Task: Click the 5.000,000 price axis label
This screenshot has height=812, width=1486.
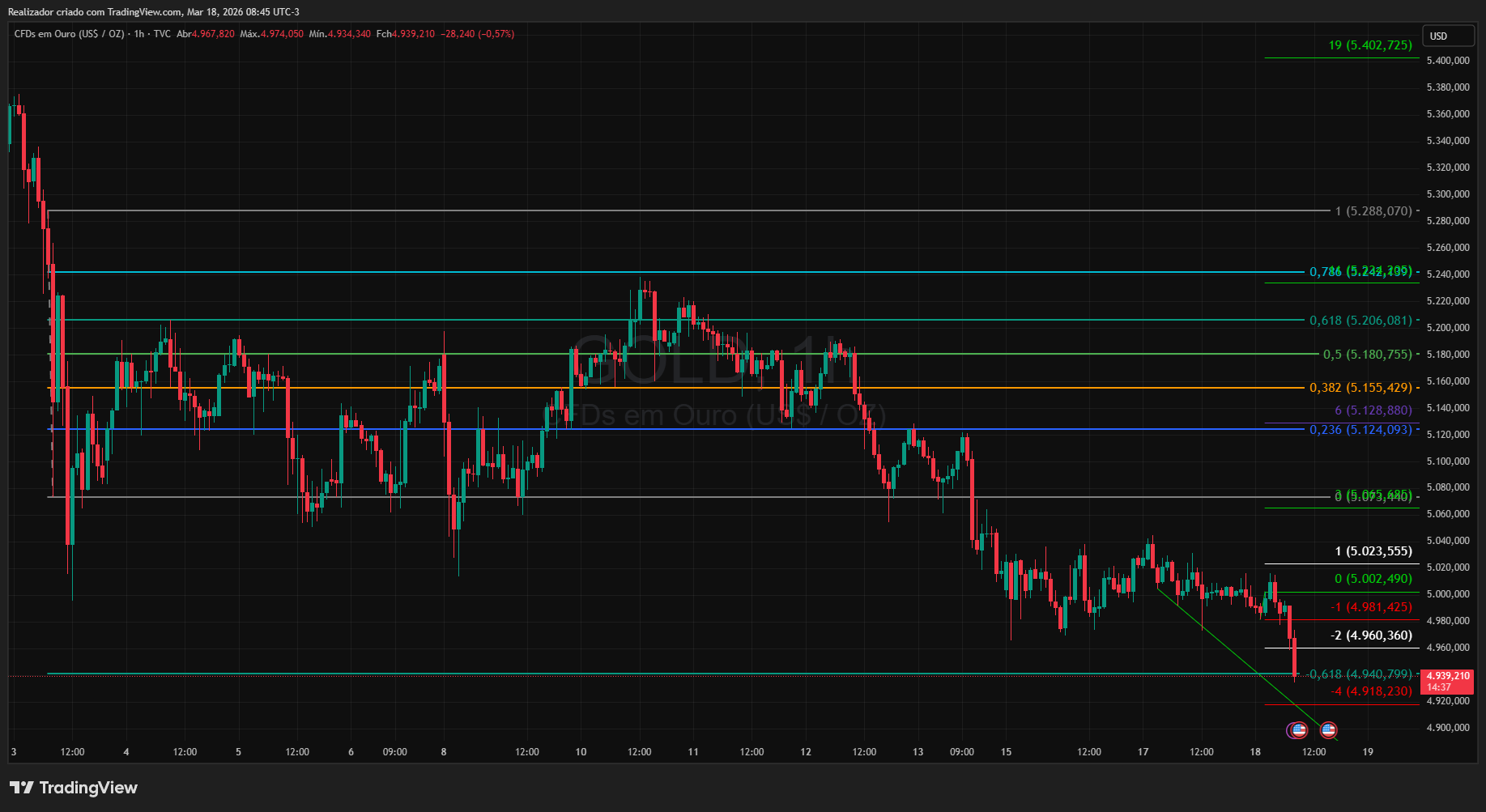Action: tap(1448, 594)
